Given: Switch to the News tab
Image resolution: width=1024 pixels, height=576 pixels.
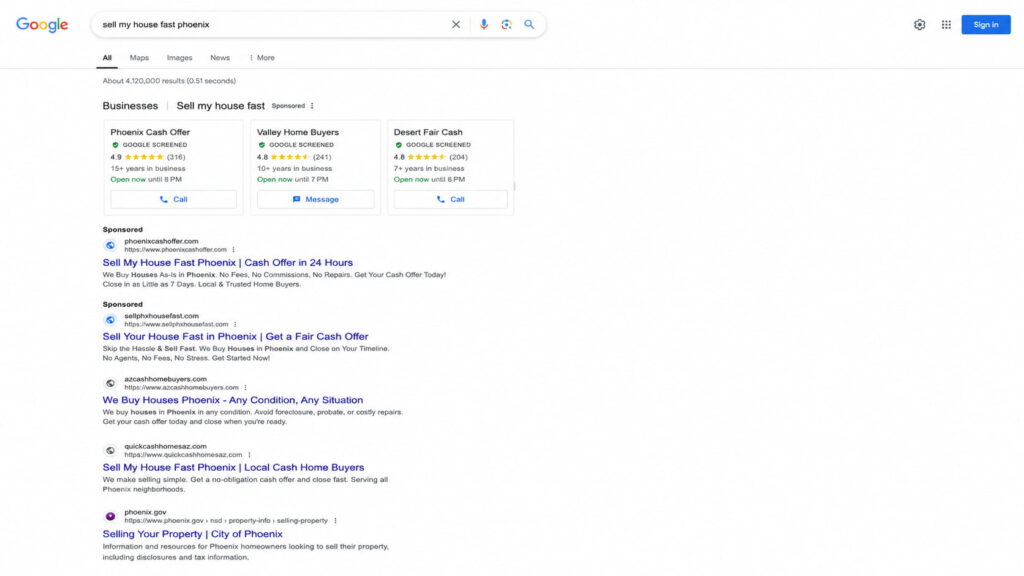Looking at the screenshot, I should 220,58.
